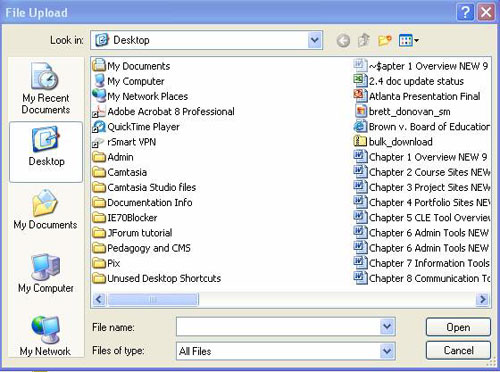Select the Admin folder

[113, 157]
